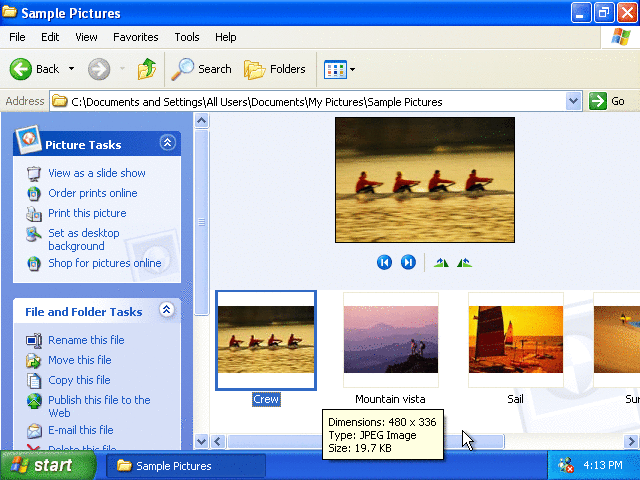Image resolution: width=640 pixels, height=480 pixels.
Task: Open the Edit menu
Action: pos(50,37)
